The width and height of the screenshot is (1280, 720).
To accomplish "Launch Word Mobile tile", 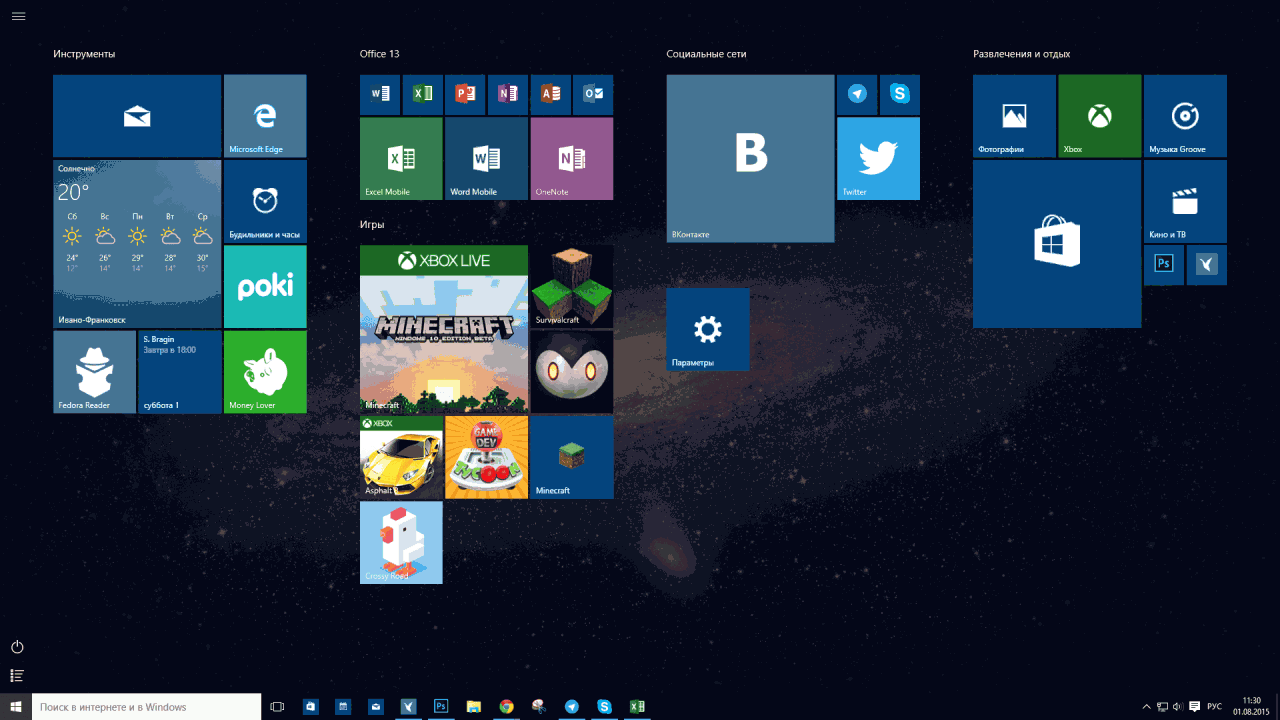I will tap(486, 158).
